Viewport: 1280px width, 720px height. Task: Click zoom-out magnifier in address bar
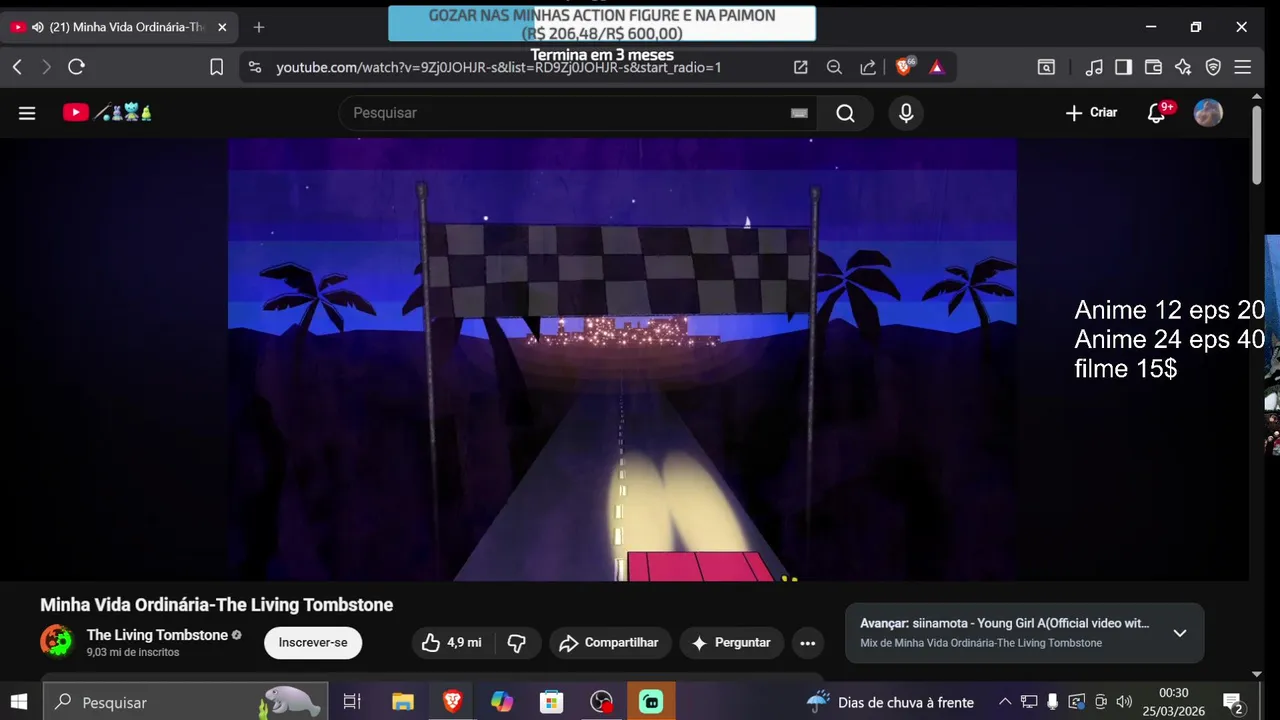(834, 67)
